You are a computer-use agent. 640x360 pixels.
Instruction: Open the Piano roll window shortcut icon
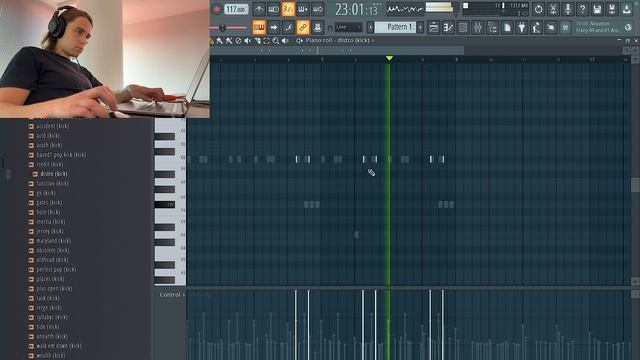coord(448,27)
